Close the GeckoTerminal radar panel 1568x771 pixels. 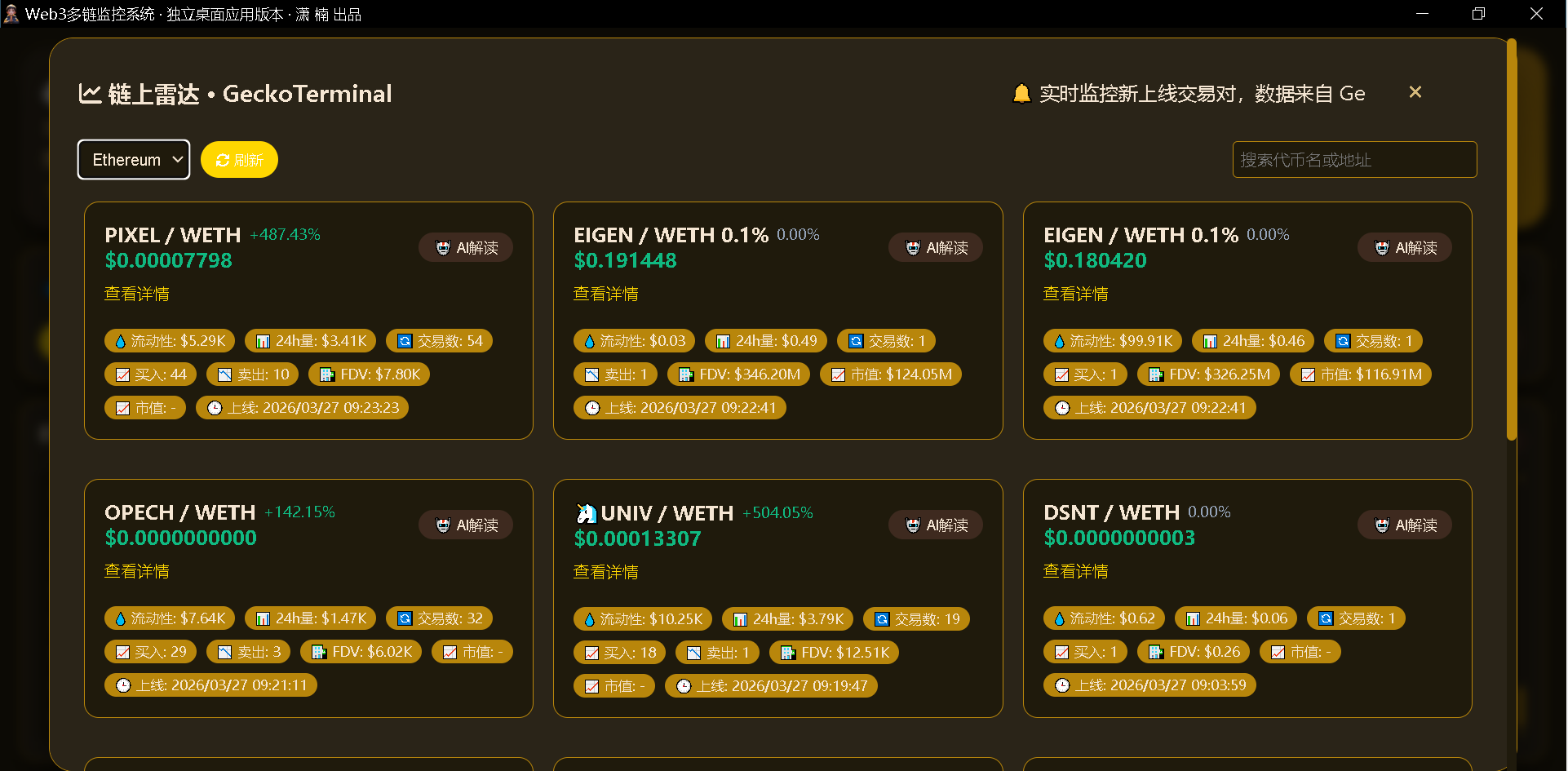tap(1415, 93)
